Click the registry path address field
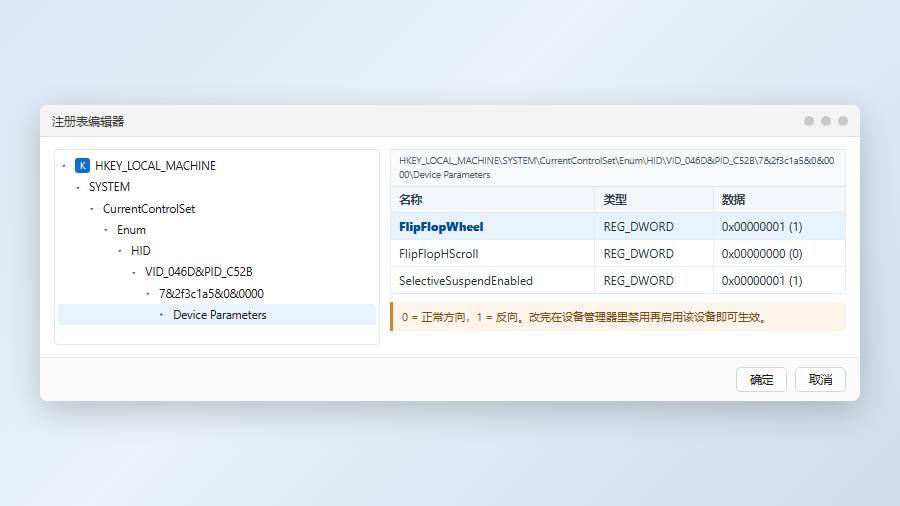Viewport: 900px width, 506px height. (618, 168)
